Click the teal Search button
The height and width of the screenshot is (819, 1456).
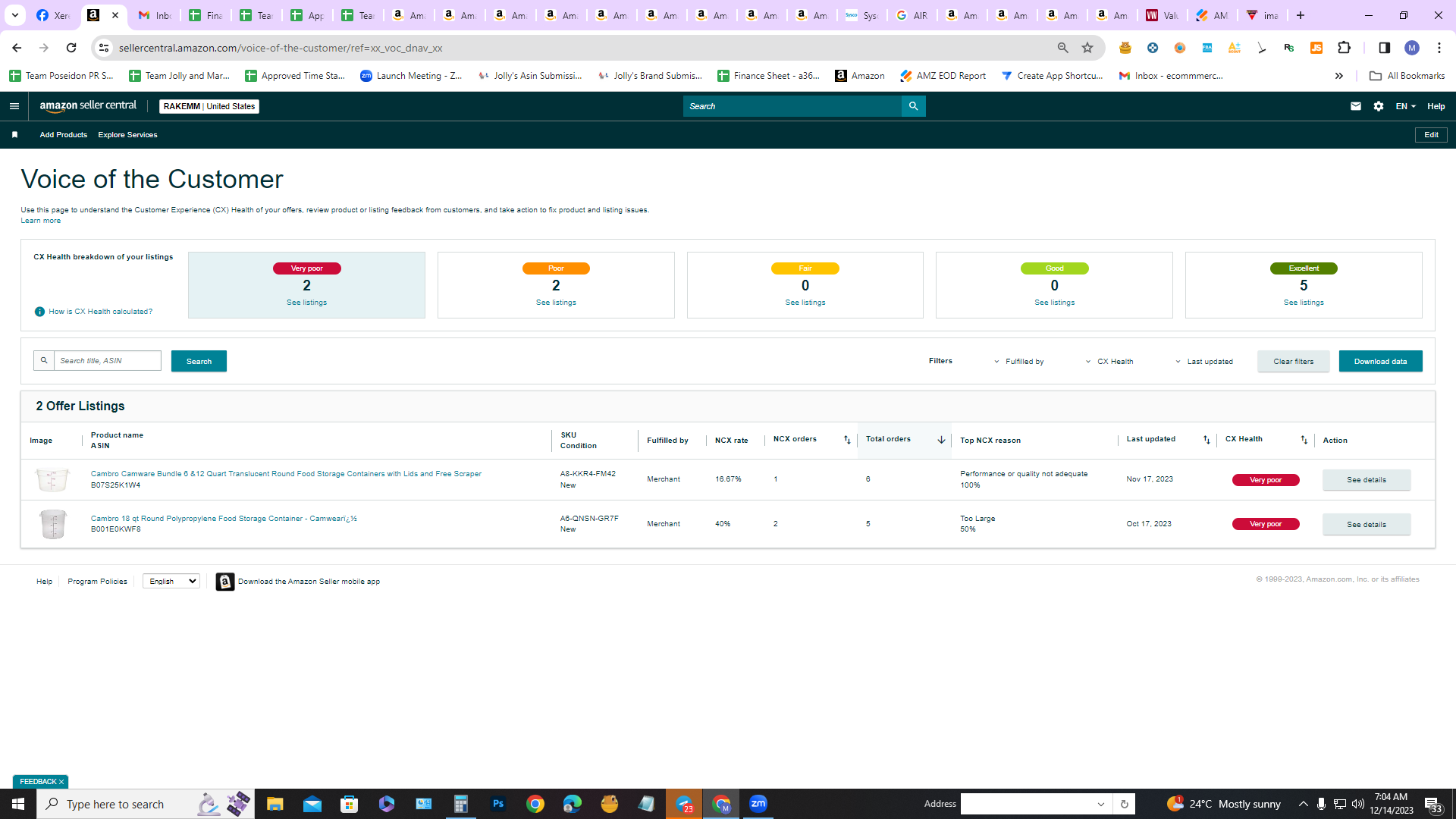point(199,361)
